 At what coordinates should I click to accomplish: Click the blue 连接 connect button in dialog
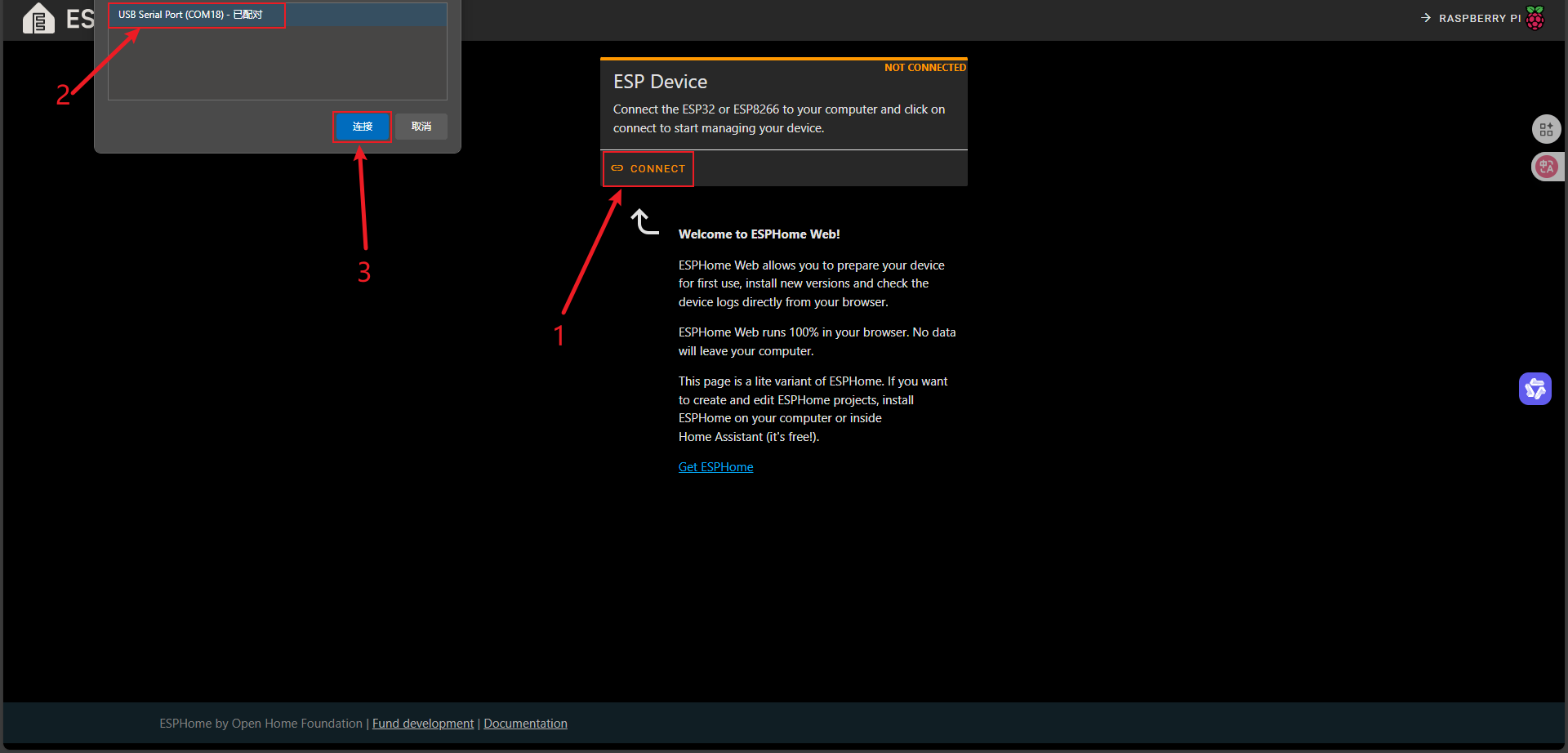click(x=362, y=127)
